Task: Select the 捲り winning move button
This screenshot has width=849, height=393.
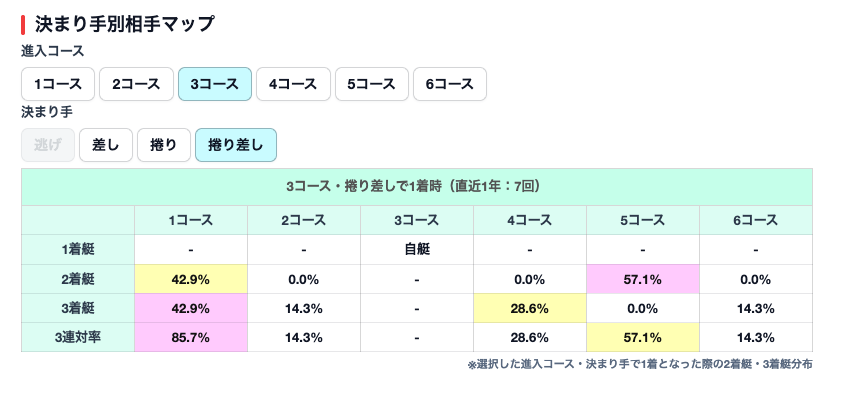Action: point(164,145)
